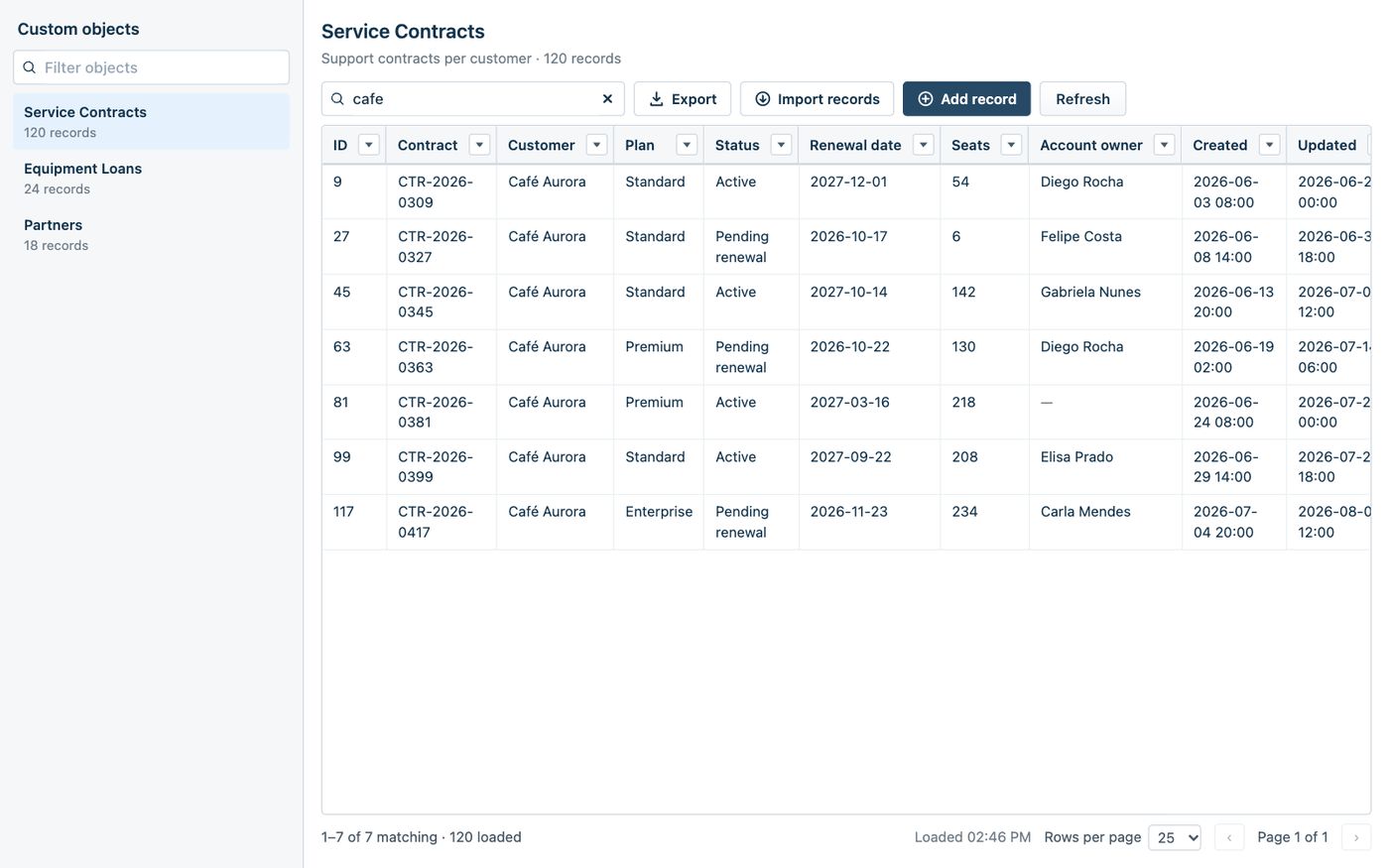Select contract CTR-2026-0417 cell
1389x868 pixels.
click(442, 522)
